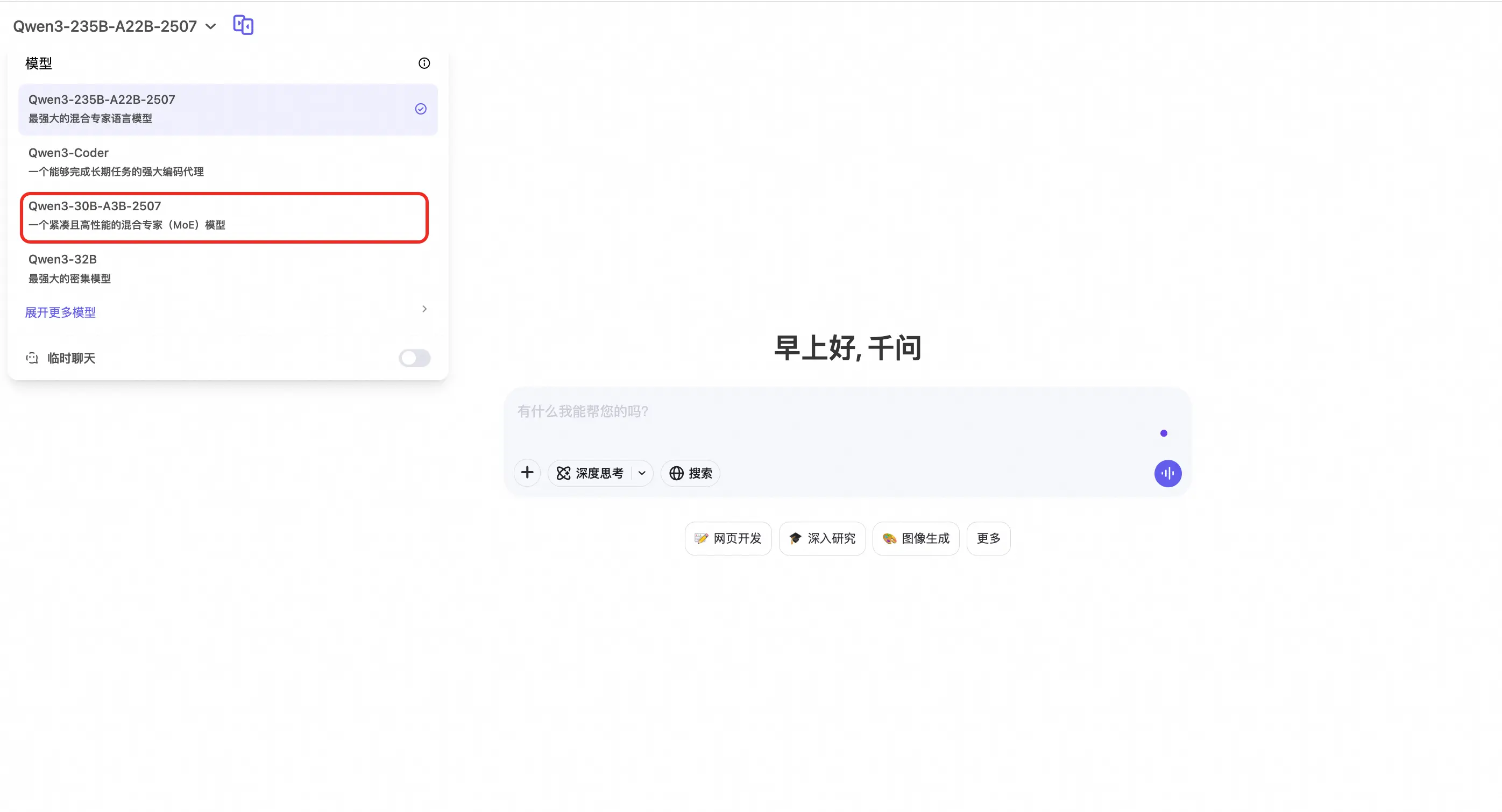Click the chevron next to 展开更多模型
Viewport: 1502px width, 812px height.
pos(424,309)
